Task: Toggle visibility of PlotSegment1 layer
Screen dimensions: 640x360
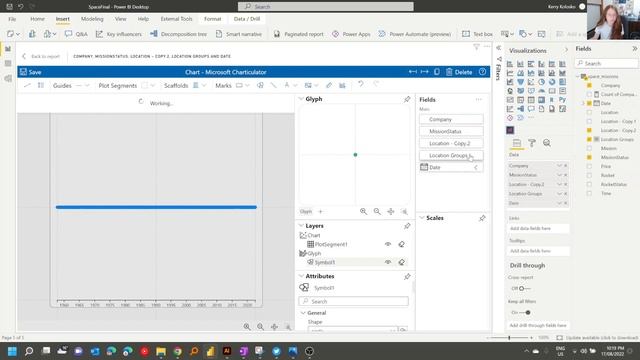Action: (x=388, y=244)
